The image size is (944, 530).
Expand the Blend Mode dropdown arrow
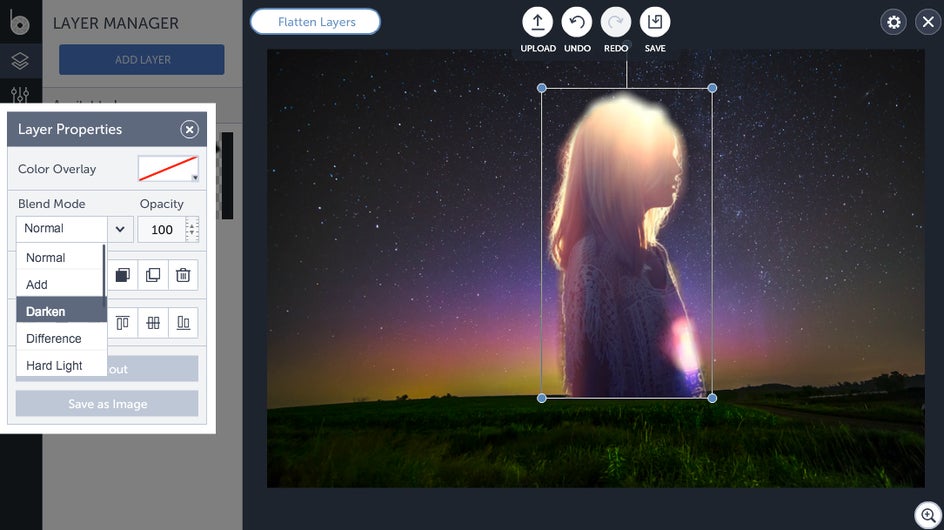click(x=120, y=229)
